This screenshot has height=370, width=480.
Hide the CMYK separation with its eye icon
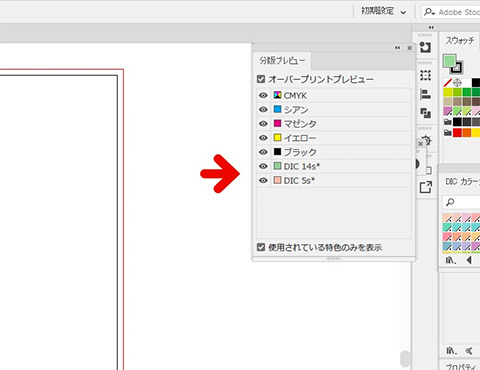point(263,95)
